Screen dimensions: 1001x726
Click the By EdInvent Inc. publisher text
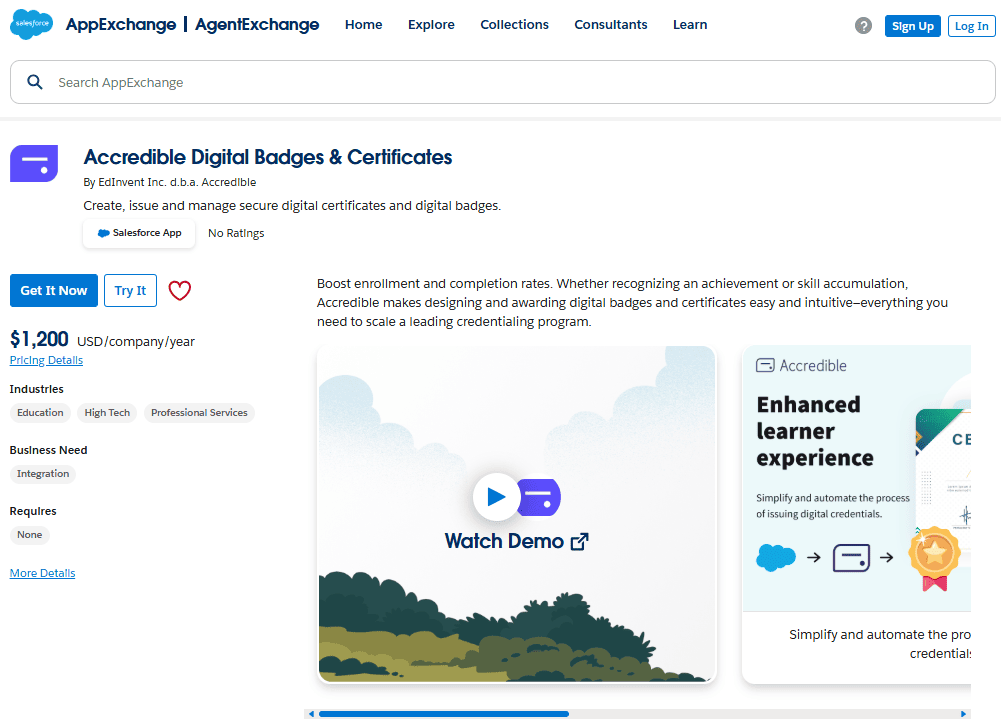point(170,183)
